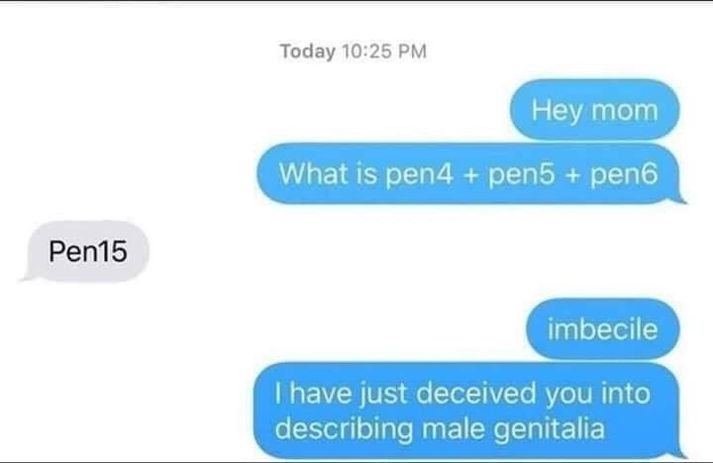Click the "10:25 PM" time text
The image size is (713, 463).
click(x=384, y=51)
